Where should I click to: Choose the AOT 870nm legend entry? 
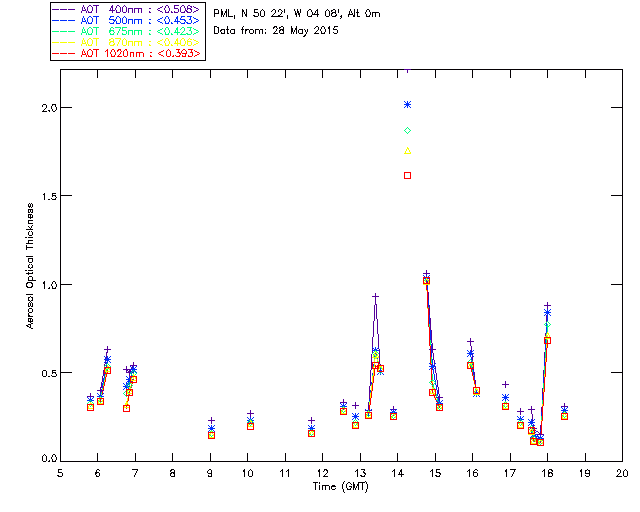[128, 42]
